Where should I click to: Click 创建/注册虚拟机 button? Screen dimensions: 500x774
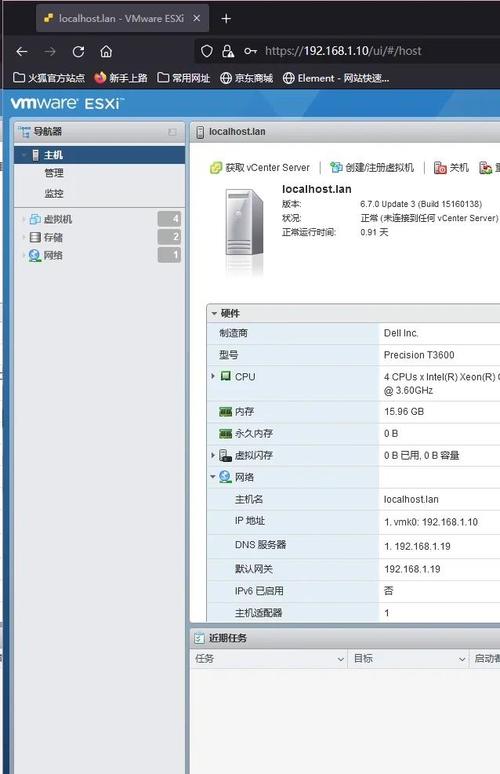pos(372,168)
